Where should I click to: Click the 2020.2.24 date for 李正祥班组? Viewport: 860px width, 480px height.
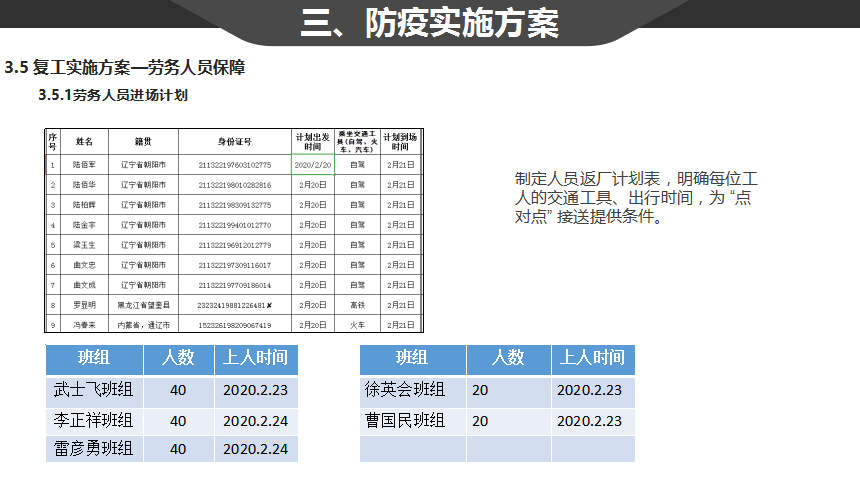[256, 422]
